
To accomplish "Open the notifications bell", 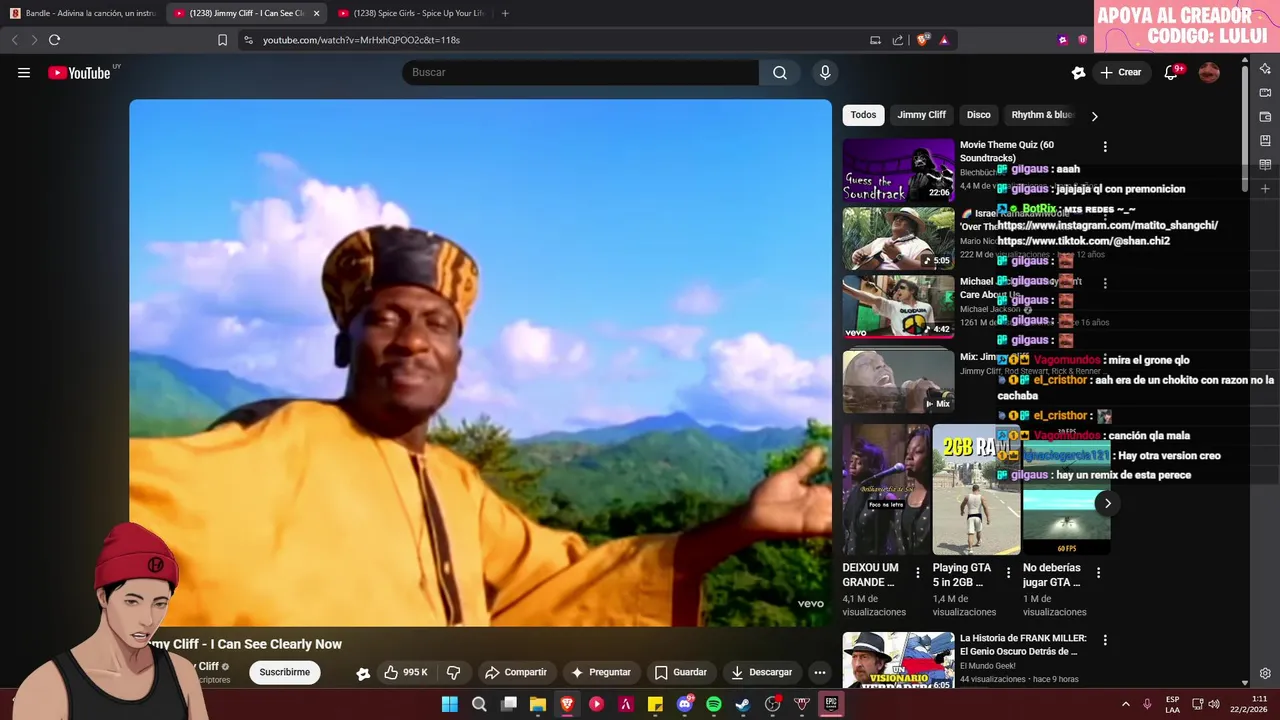I will tap(1171, 72).
